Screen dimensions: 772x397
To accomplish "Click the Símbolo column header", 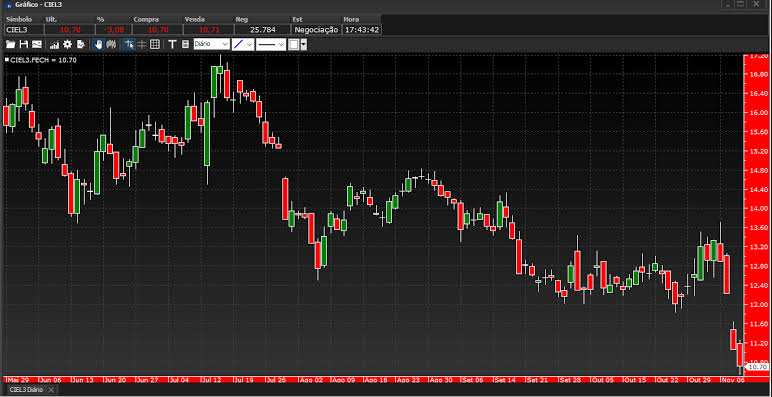I will 19,19.
